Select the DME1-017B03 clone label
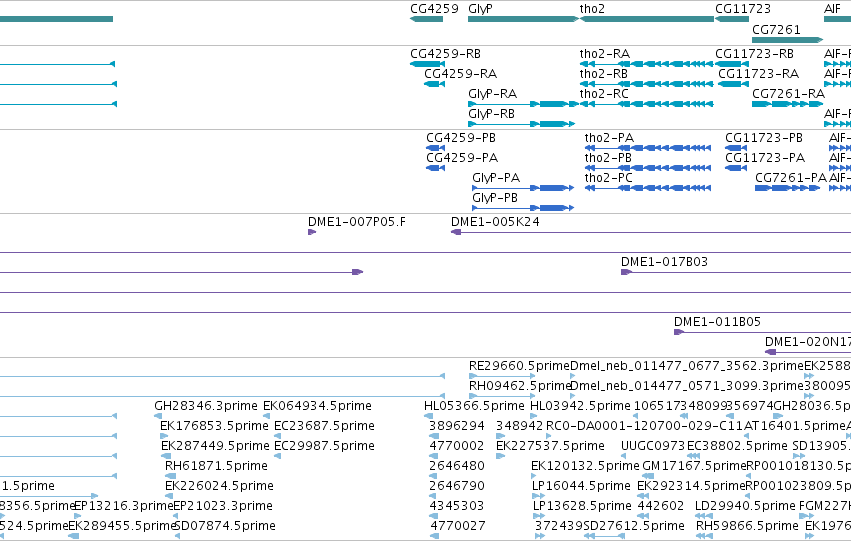 coord(664,262)
